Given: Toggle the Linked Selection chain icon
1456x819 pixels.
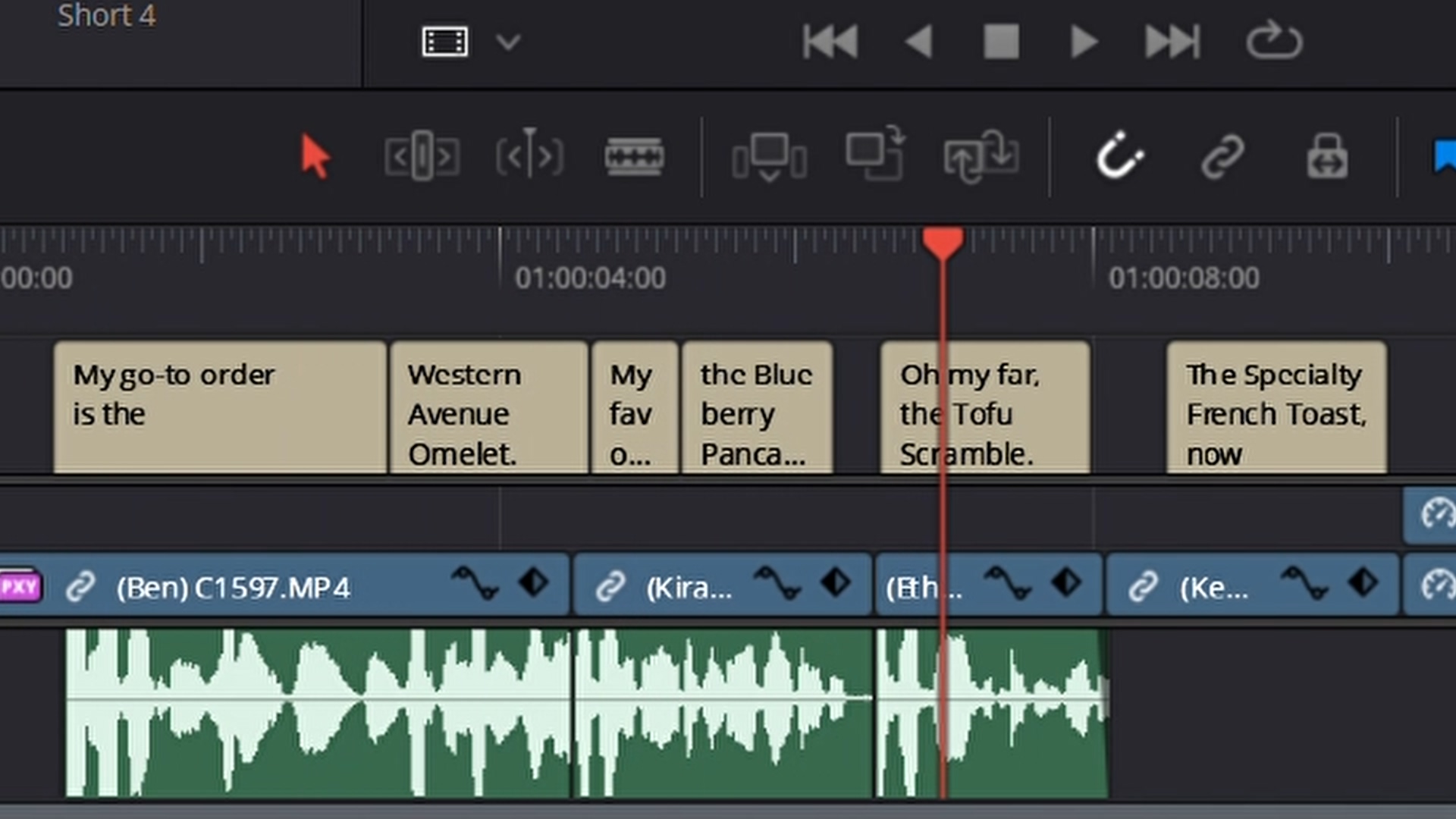Looking at the screenshot, I should click(x=1222, y=156).
